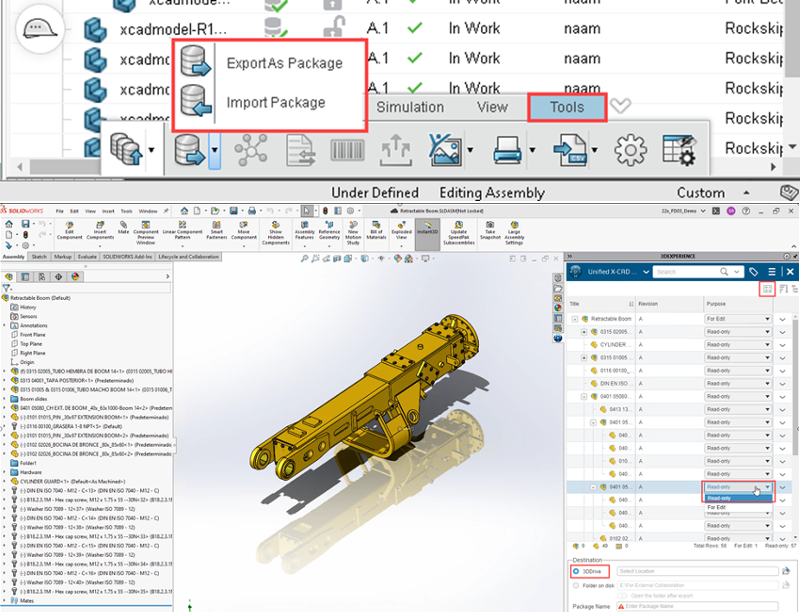Click the Take Snapshot tool

(x=490, y=230)
